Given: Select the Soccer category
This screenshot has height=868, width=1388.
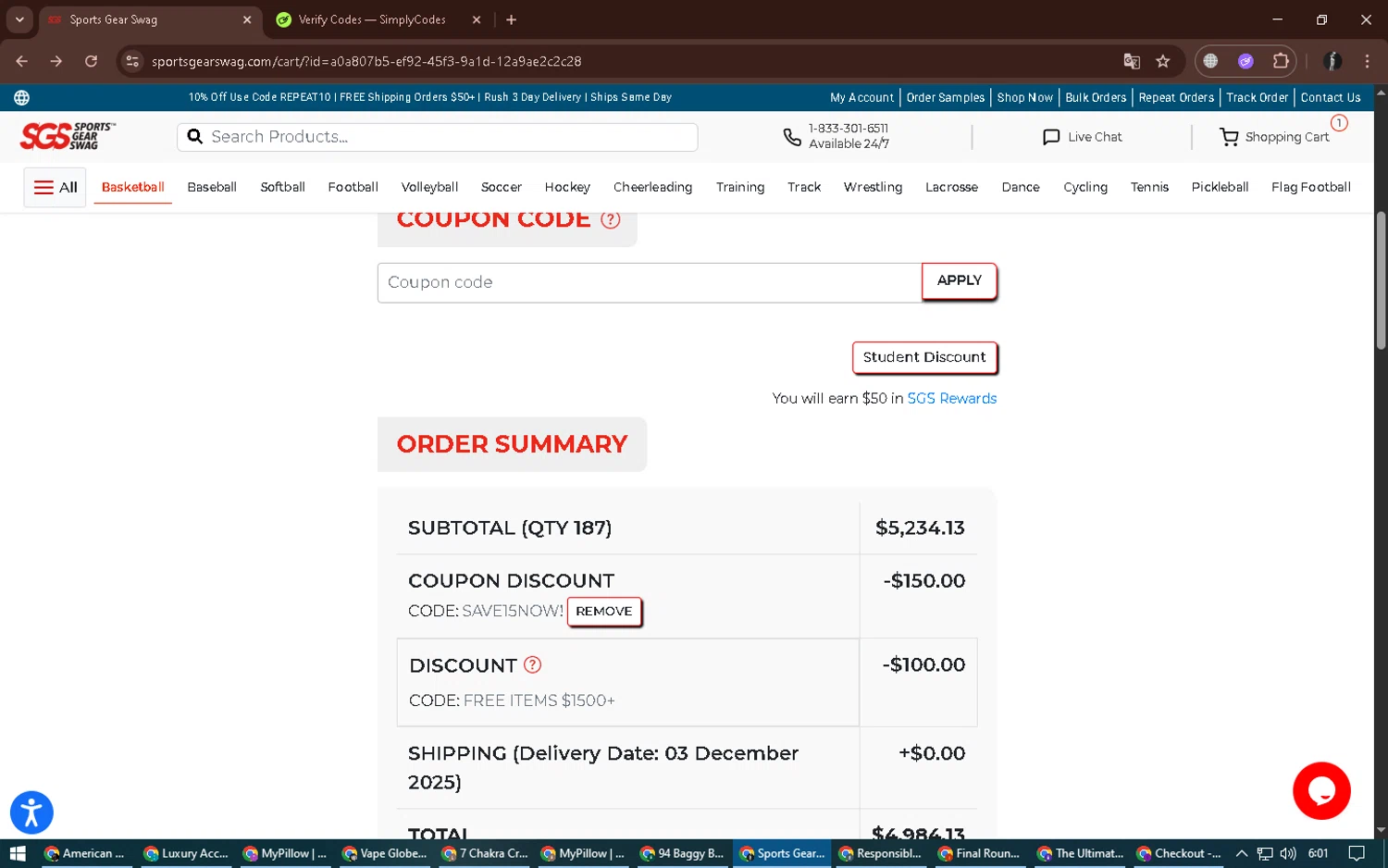Looking at the screenshot, I should click(502, 187).
